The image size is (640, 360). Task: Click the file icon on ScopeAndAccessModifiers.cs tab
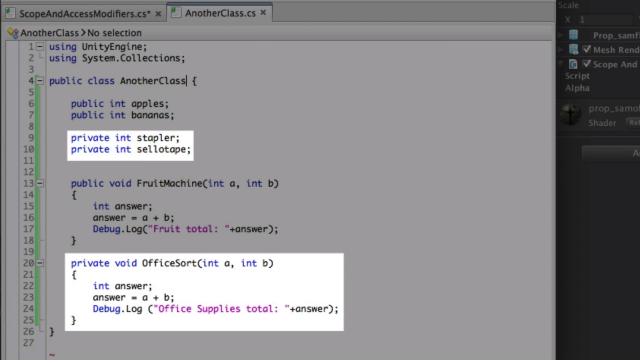(11, 13)
